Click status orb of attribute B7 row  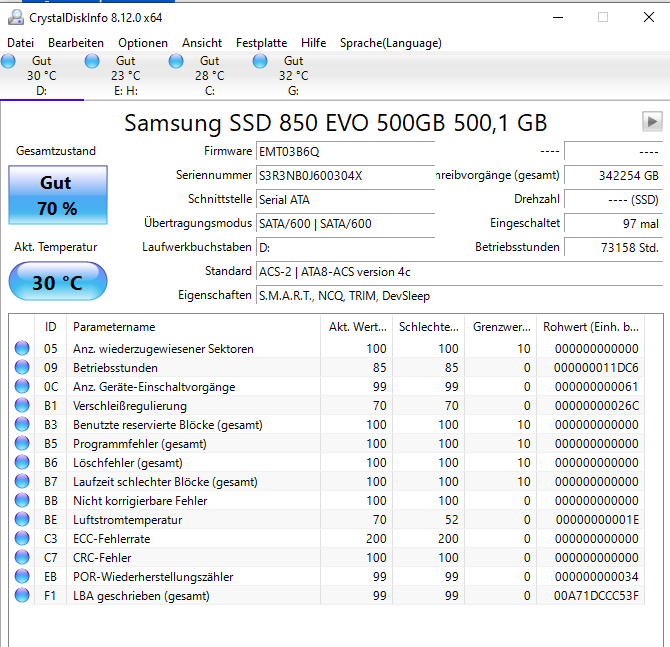pos(22,481)
